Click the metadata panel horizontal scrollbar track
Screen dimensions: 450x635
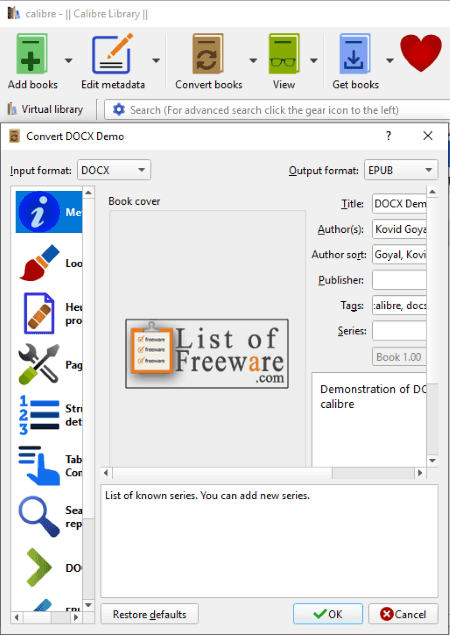[x=373, y=473]
